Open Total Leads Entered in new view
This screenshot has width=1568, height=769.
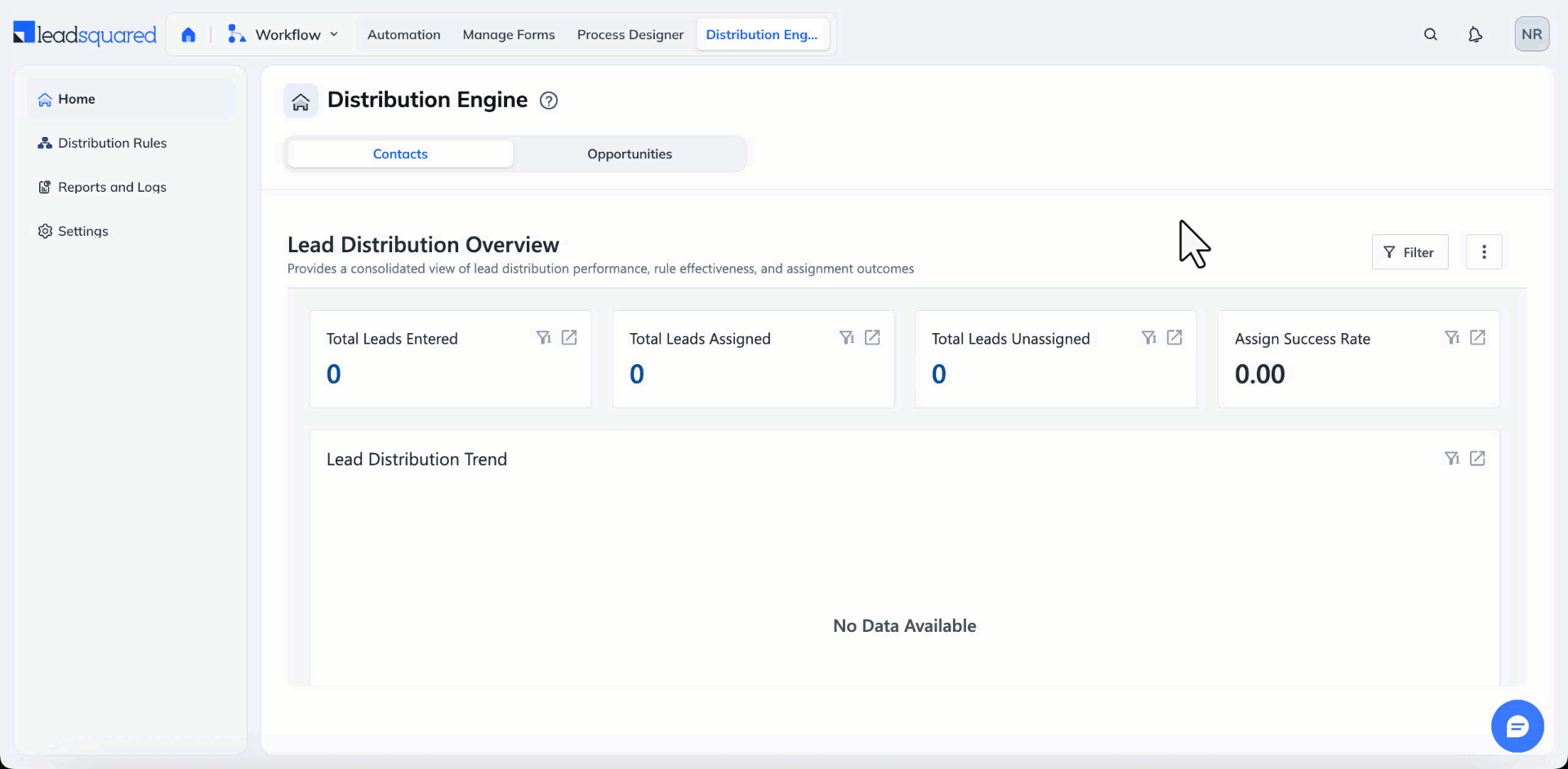pos(569,337)
